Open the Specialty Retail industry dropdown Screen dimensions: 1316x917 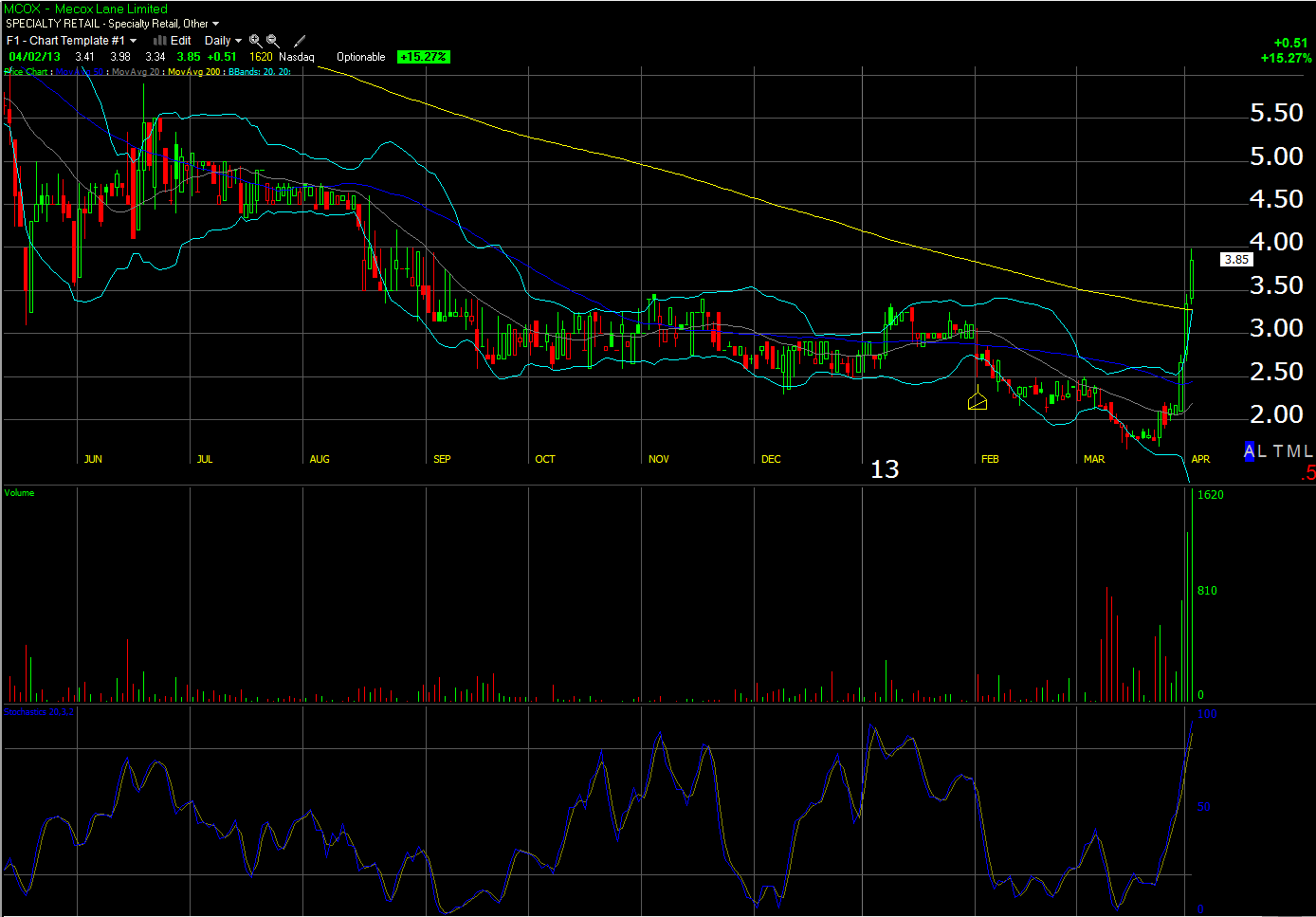click(x=215, y=24)
